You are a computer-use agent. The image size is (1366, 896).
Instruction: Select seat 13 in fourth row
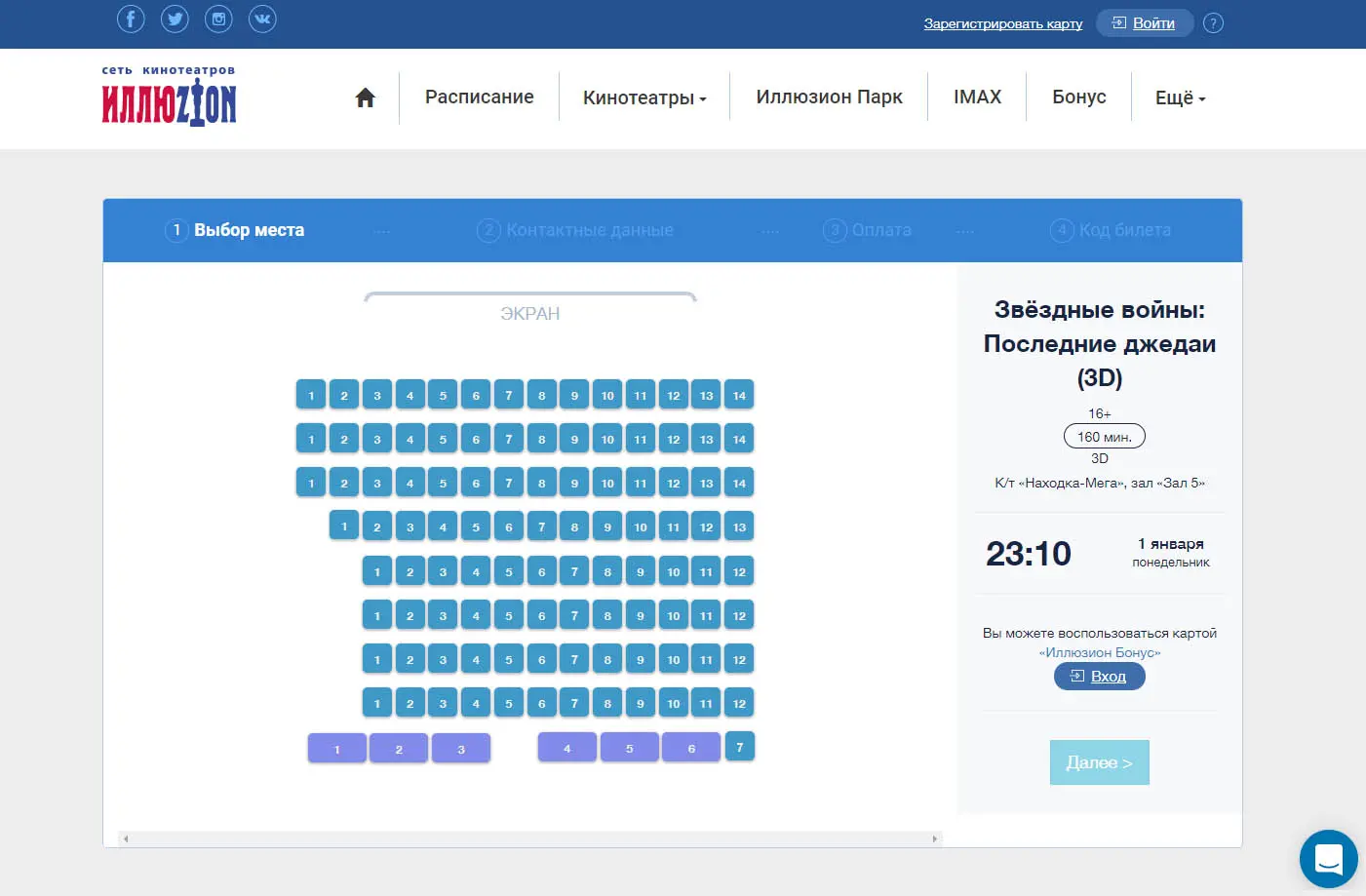click(739, 526)
